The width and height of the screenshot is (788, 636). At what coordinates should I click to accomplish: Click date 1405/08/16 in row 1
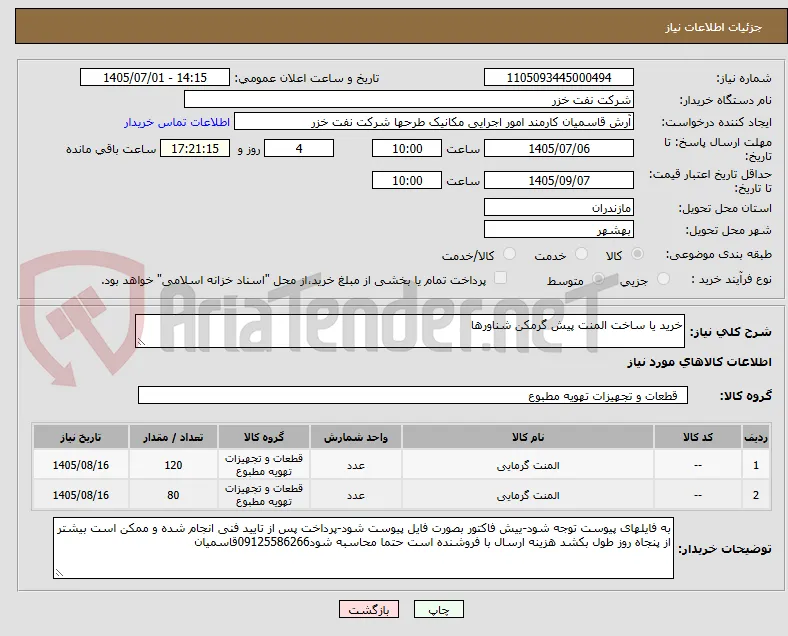[x=81, y=465]
